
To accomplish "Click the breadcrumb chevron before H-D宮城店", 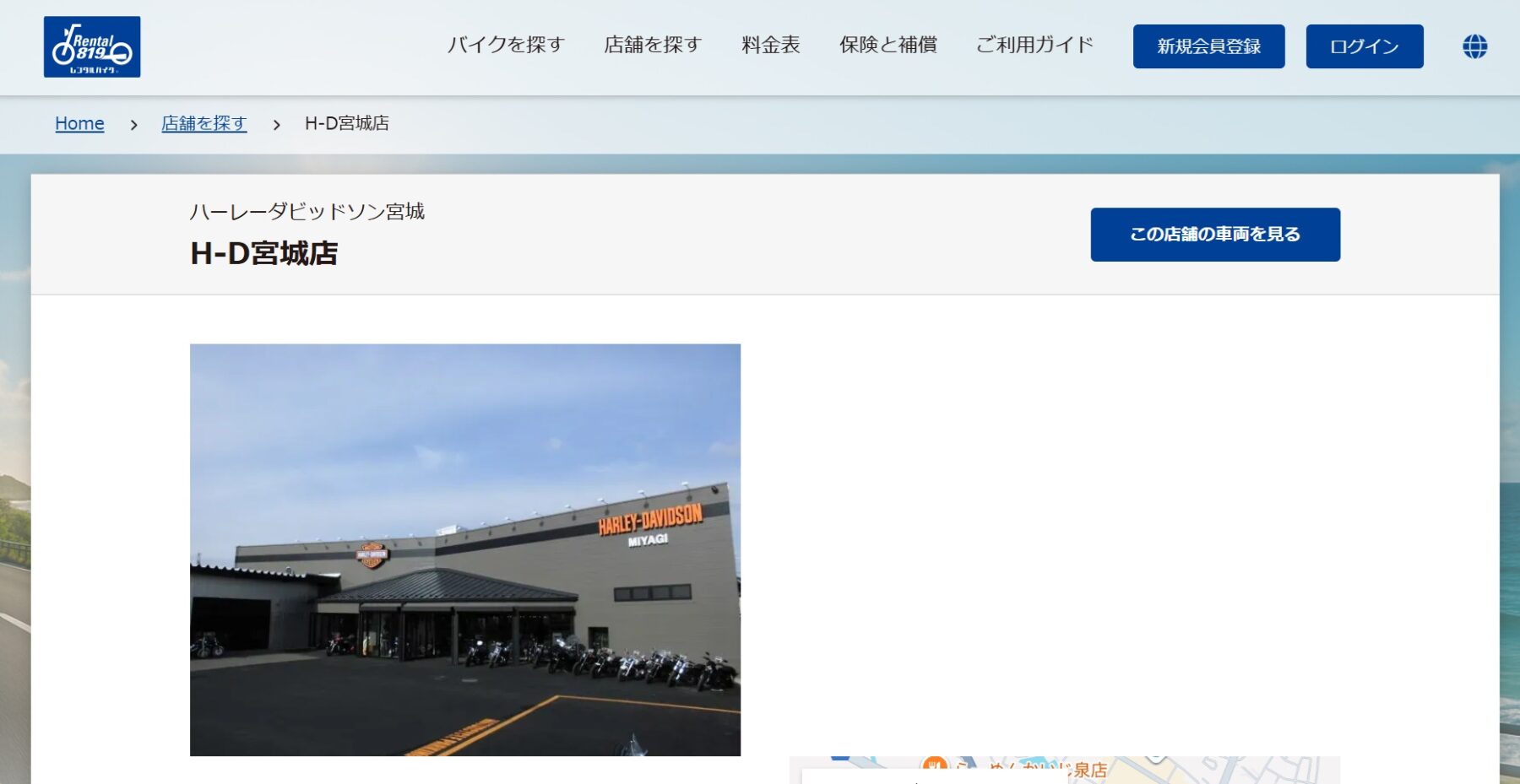I will [x=276, y=125].
